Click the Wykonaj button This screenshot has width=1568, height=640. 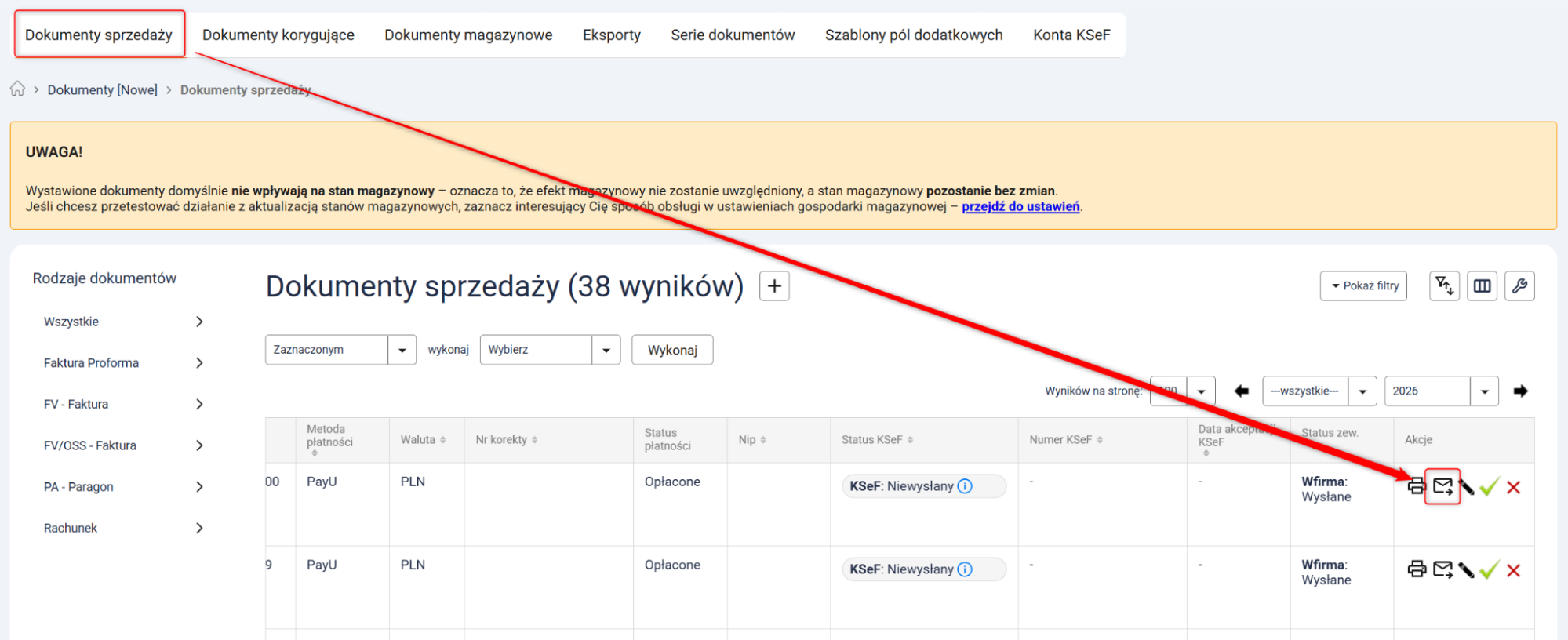(672, 350)
